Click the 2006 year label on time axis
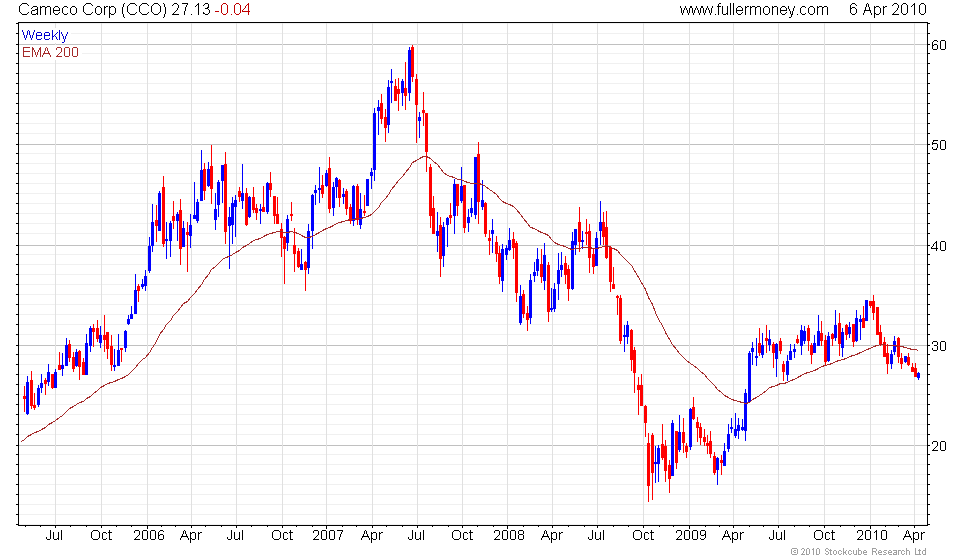Viewport: 980px width, 560px height. [x=149, y=535]
